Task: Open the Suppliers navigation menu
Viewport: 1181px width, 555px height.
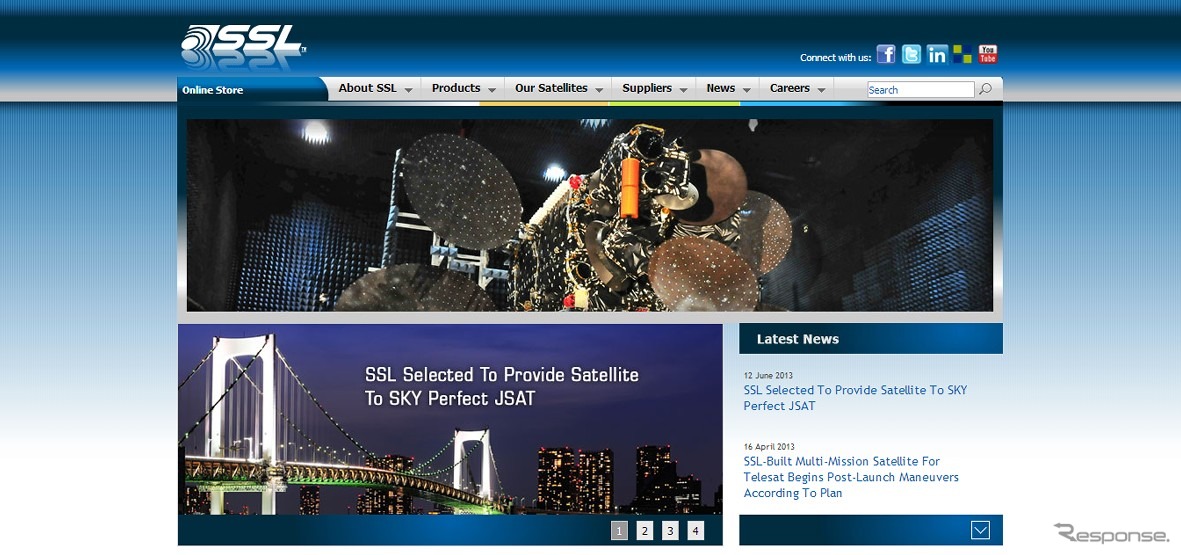Action: [x=654, y=89]
